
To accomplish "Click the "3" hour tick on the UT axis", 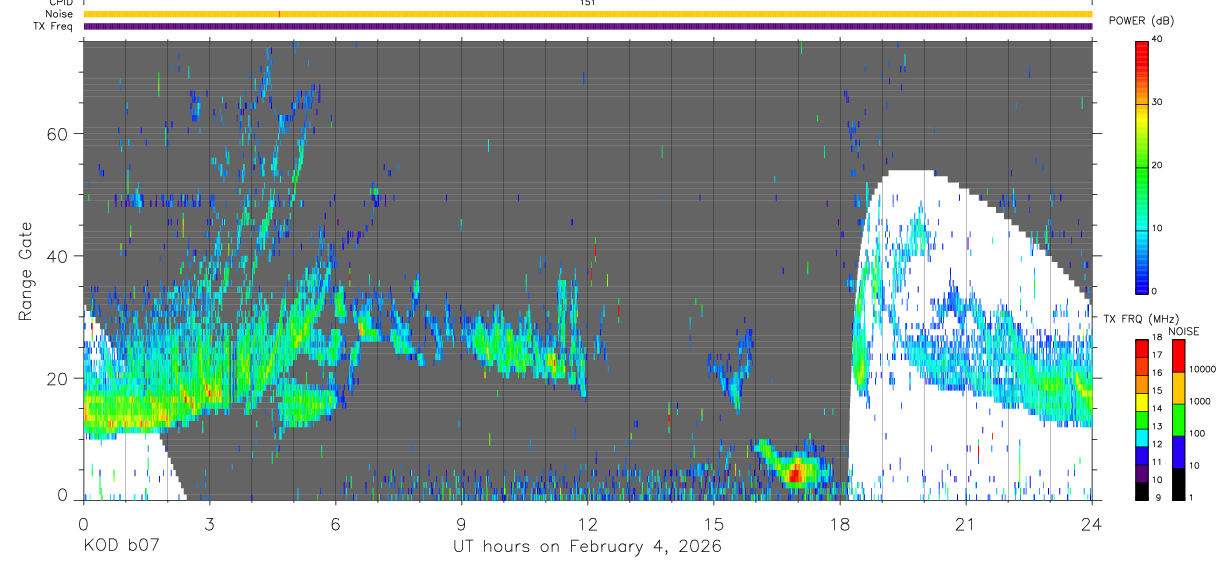I will pos(209,523).
